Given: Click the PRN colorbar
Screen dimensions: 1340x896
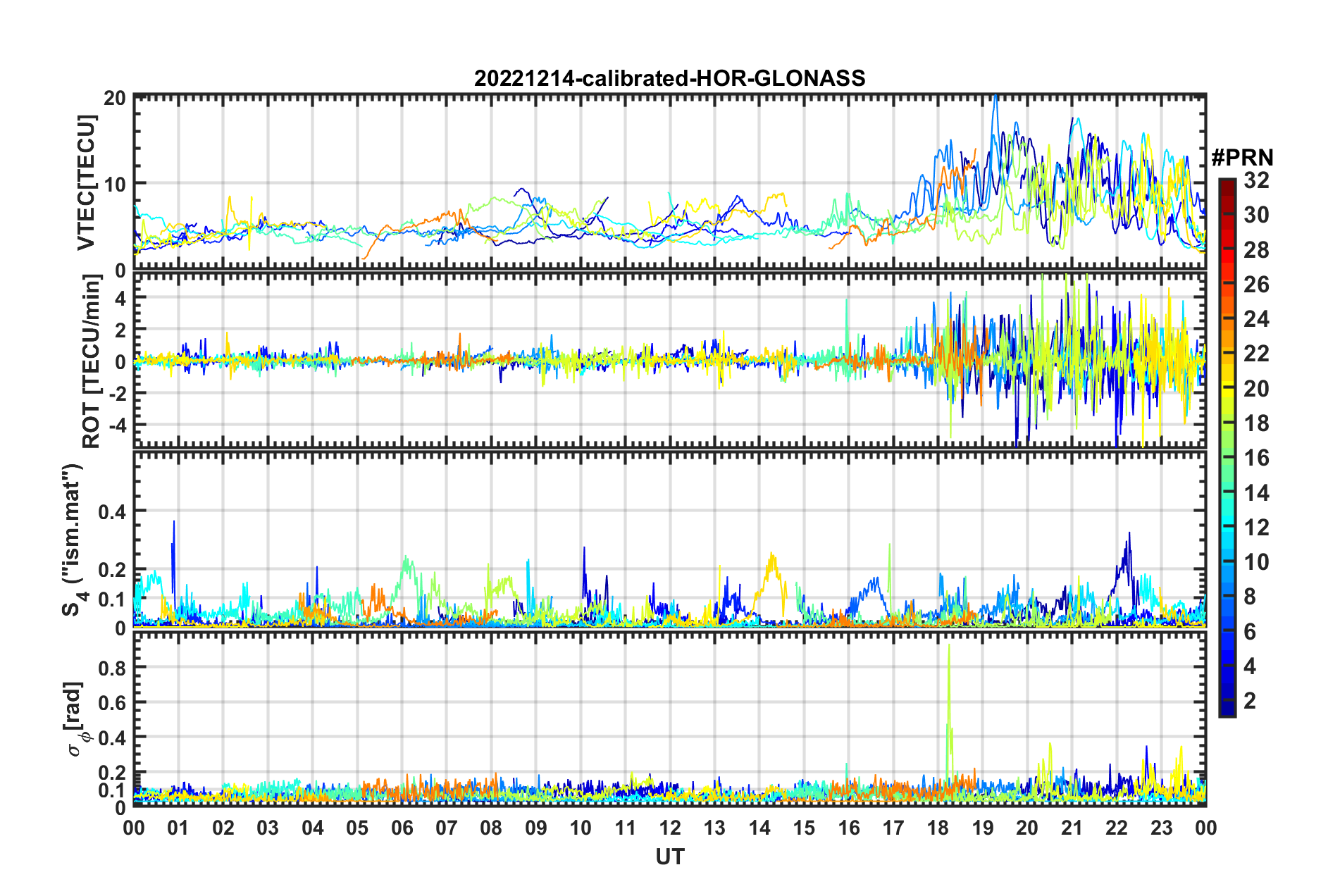Looking at the screenshot, I should (1227, 447).
